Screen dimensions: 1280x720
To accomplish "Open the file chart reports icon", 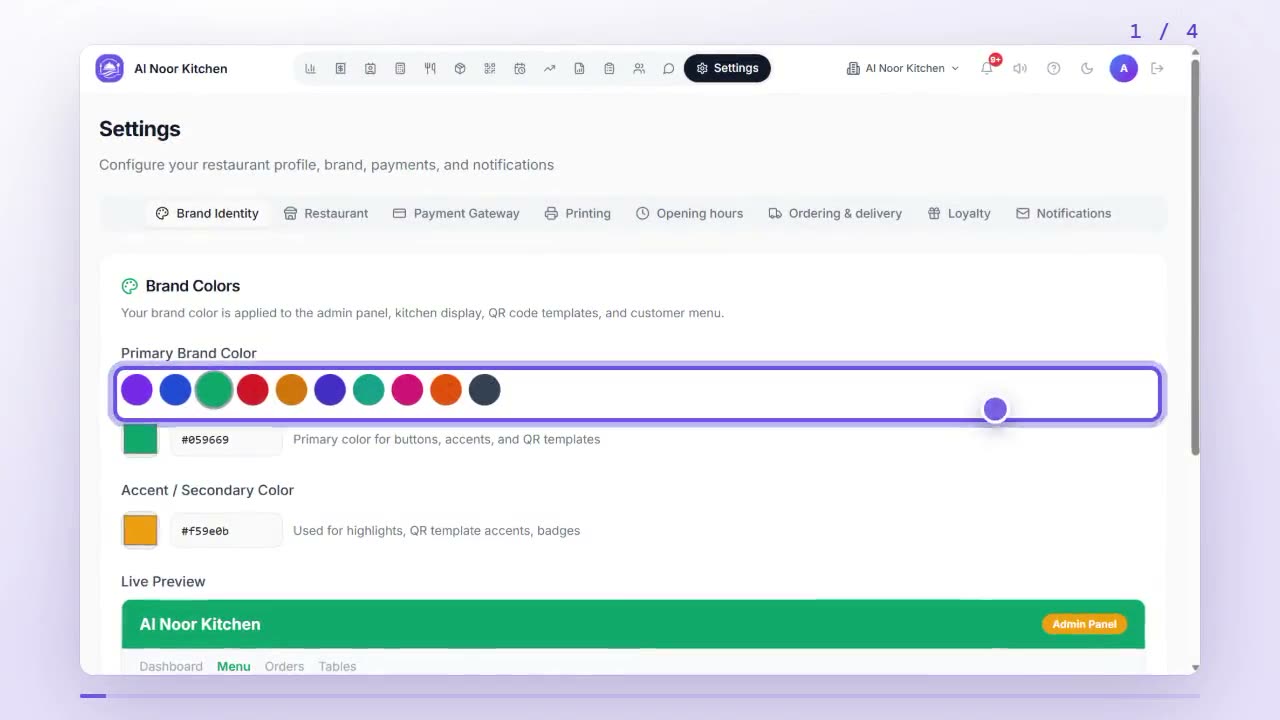I will (x=579, y=69).
